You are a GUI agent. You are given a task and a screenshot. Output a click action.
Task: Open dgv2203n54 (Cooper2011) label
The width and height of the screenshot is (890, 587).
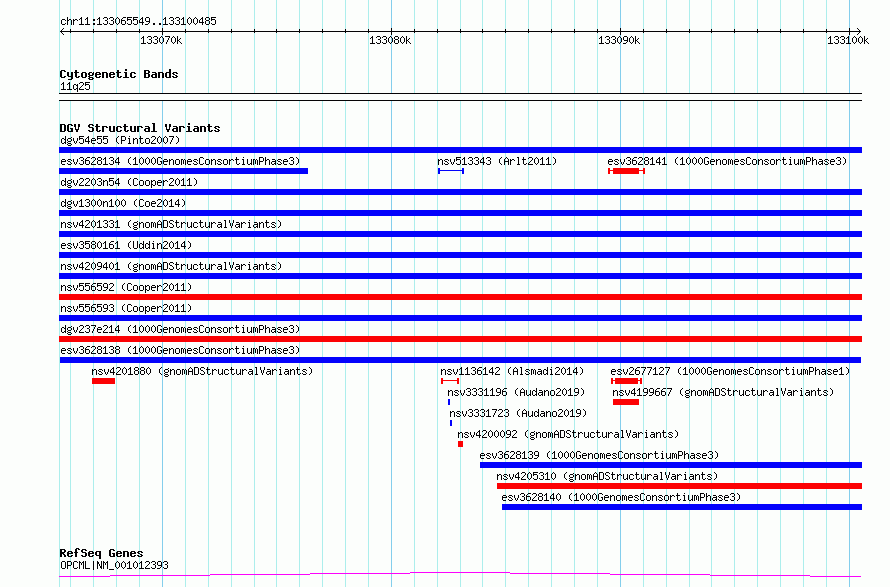(129, 182)
